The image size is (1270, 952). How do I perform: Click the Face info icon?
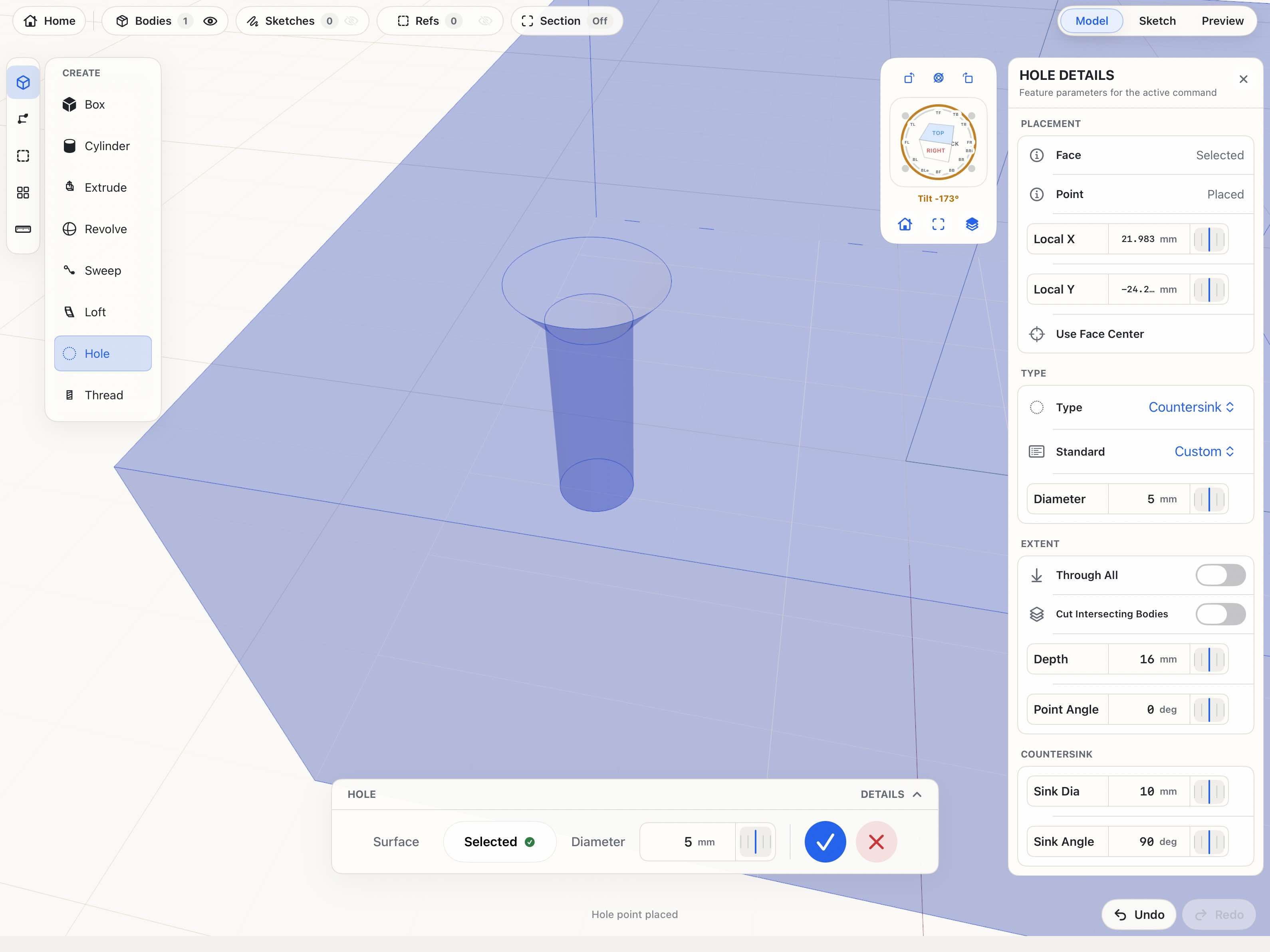[1037, 155]
